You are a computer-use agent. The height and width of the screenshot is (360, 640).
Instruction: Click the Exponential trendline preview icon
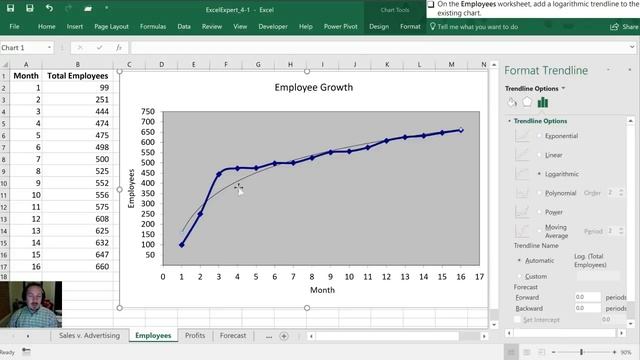click(522, 136)
